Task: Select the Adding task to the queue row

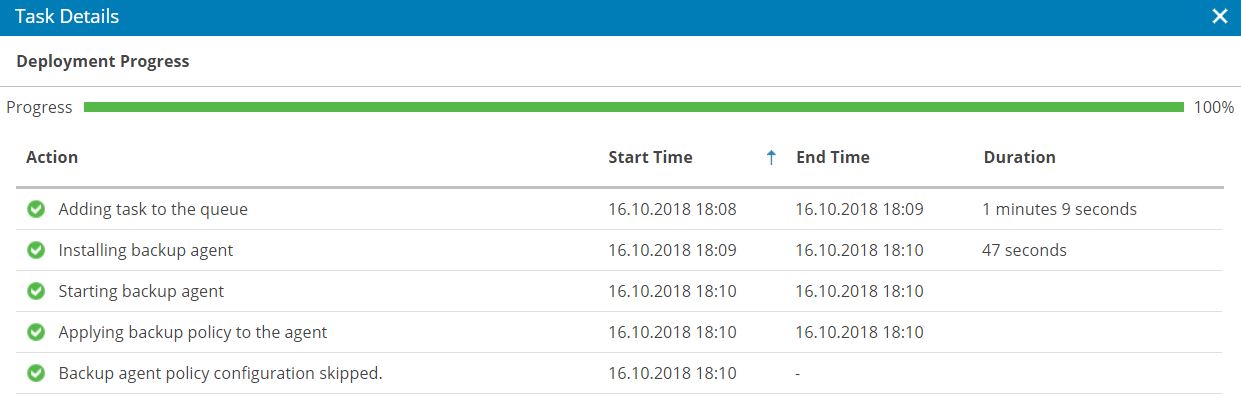Action: click(x=619, y=209)
